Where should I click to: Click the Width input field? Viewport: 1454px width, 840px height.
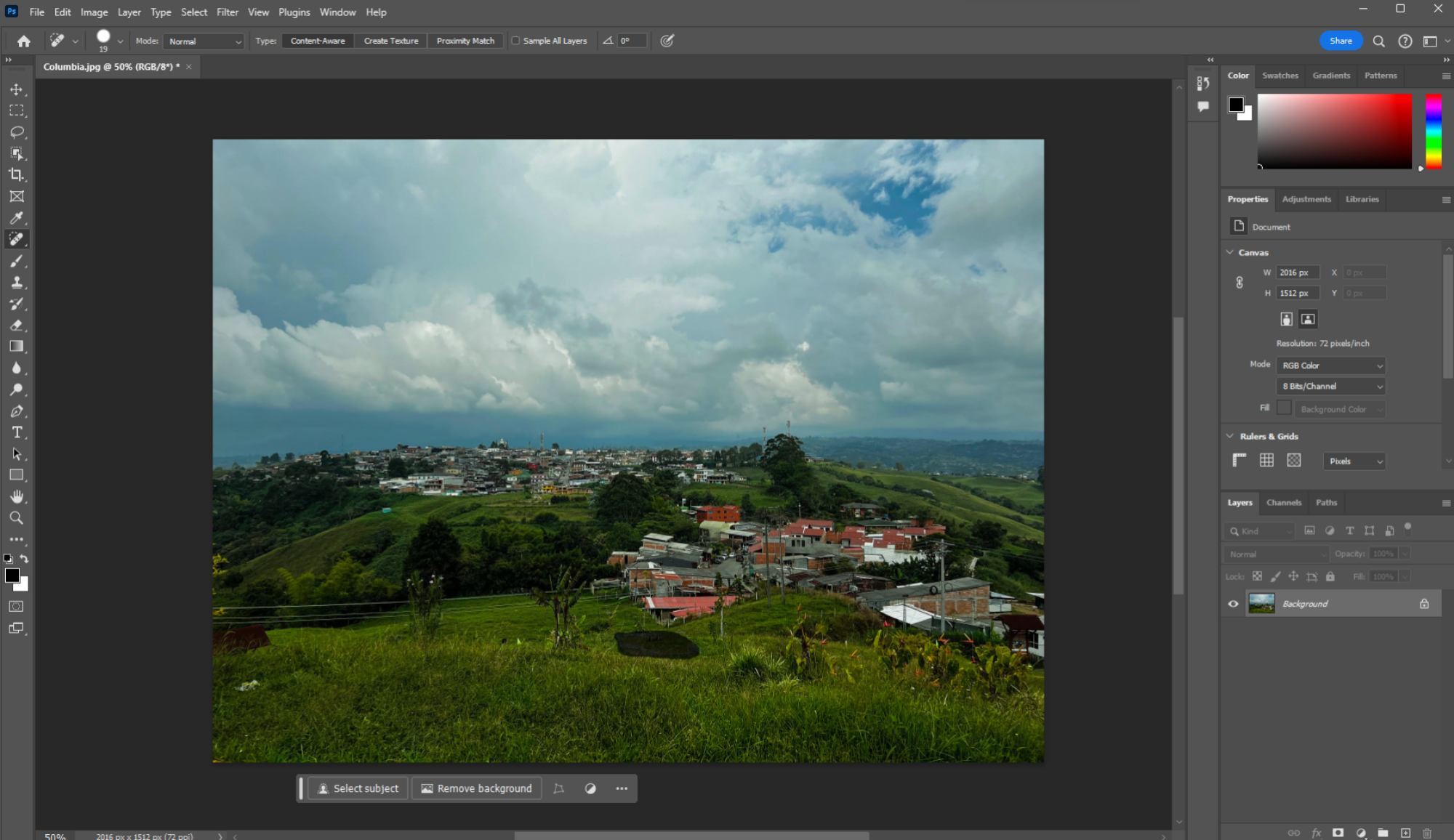1297,272
